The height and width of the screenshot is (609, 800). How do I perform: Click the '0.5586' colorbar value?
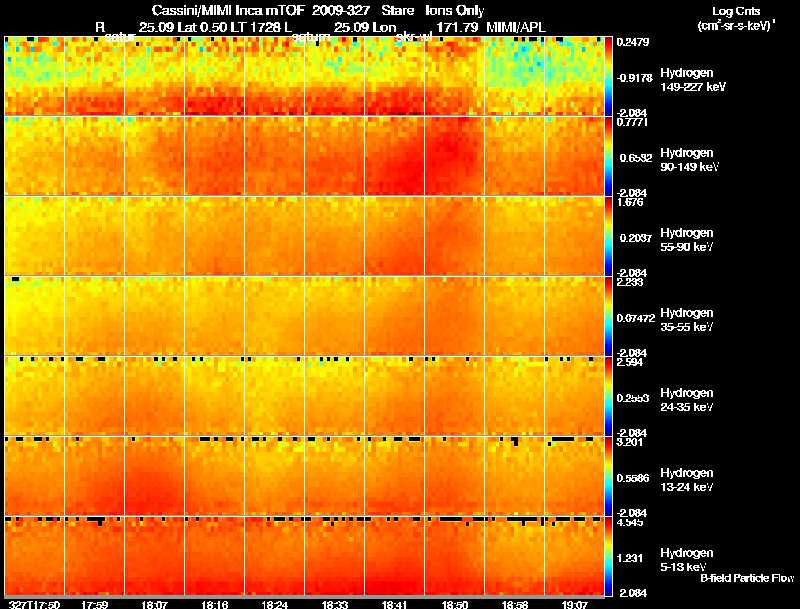point(633,478)
